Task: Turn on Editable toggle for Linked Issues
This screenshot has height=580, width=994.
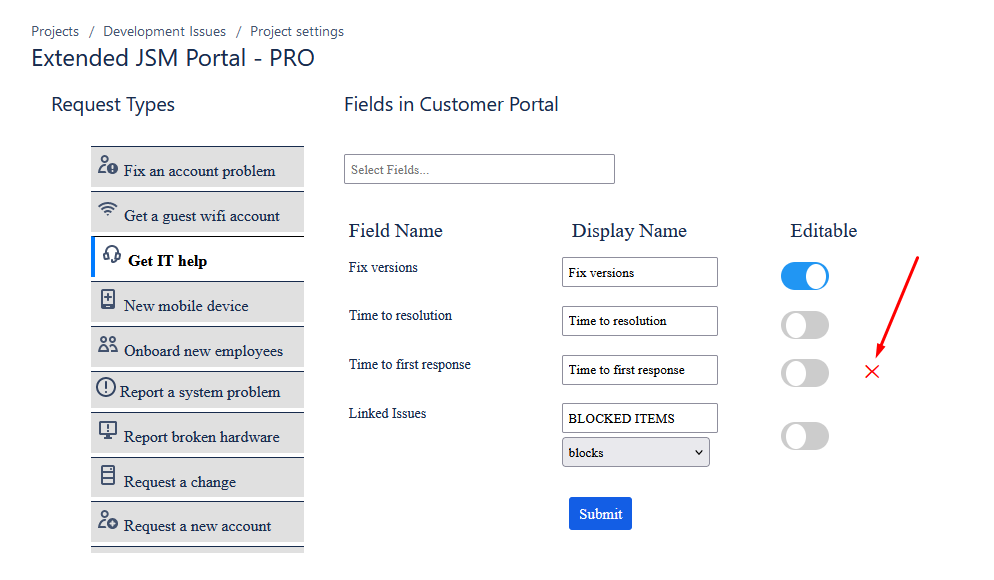Action: tap(805, 436)
